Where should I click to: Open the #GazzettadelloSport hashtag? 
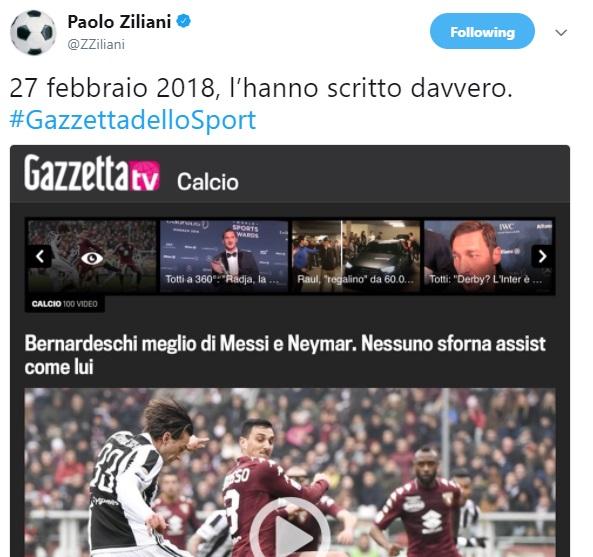pos(133,120)
